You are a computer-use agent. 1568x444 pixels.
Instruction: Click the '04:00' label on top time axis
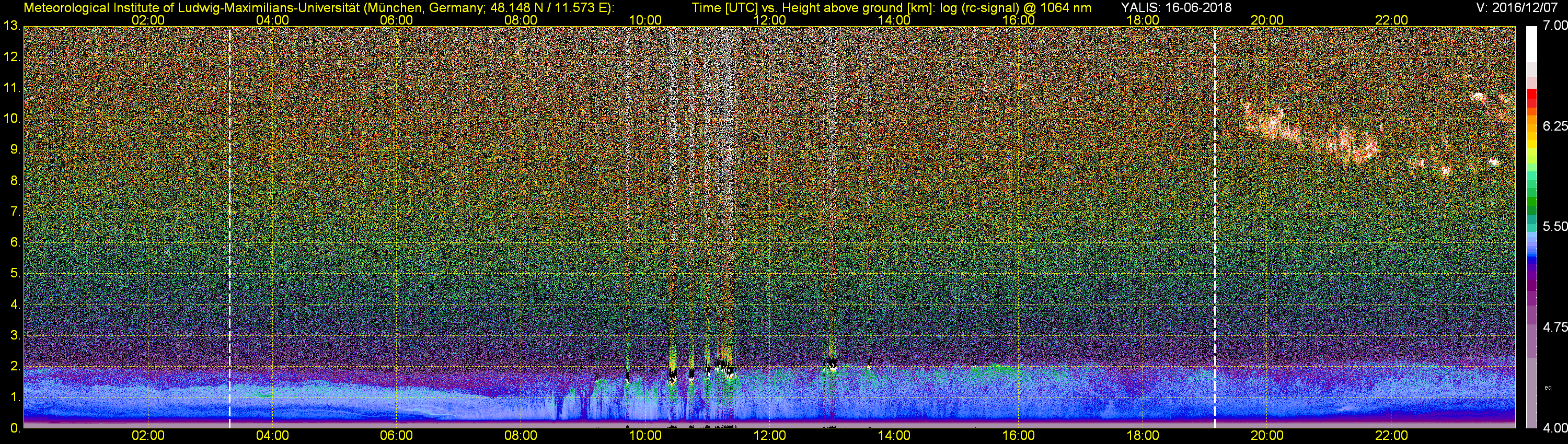(272, 20)
